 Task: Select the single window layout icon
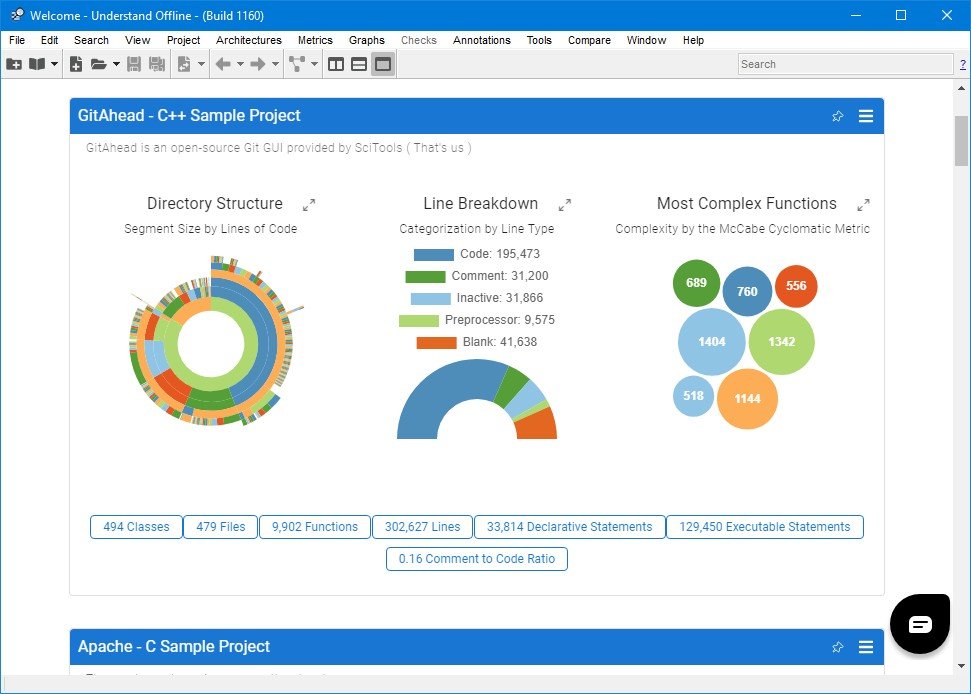(x=383, y=64)
